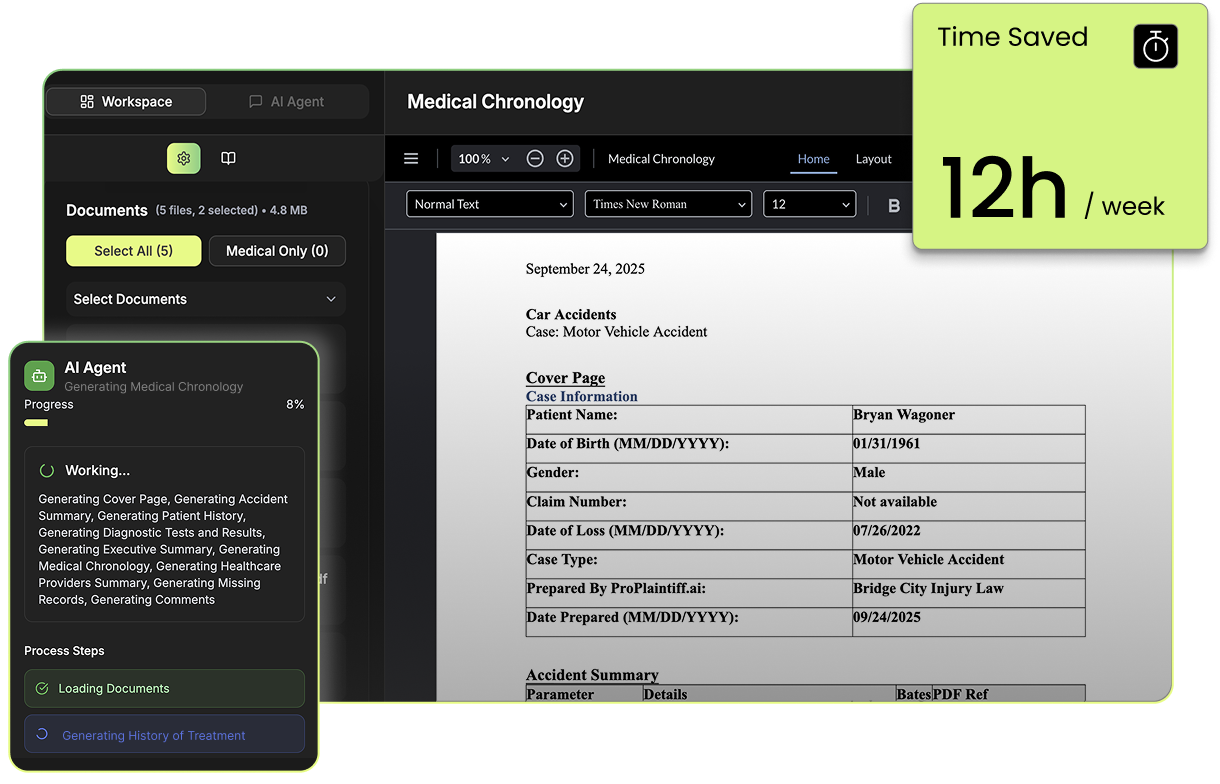Enable the Select All (5) filter

(133, 251)
